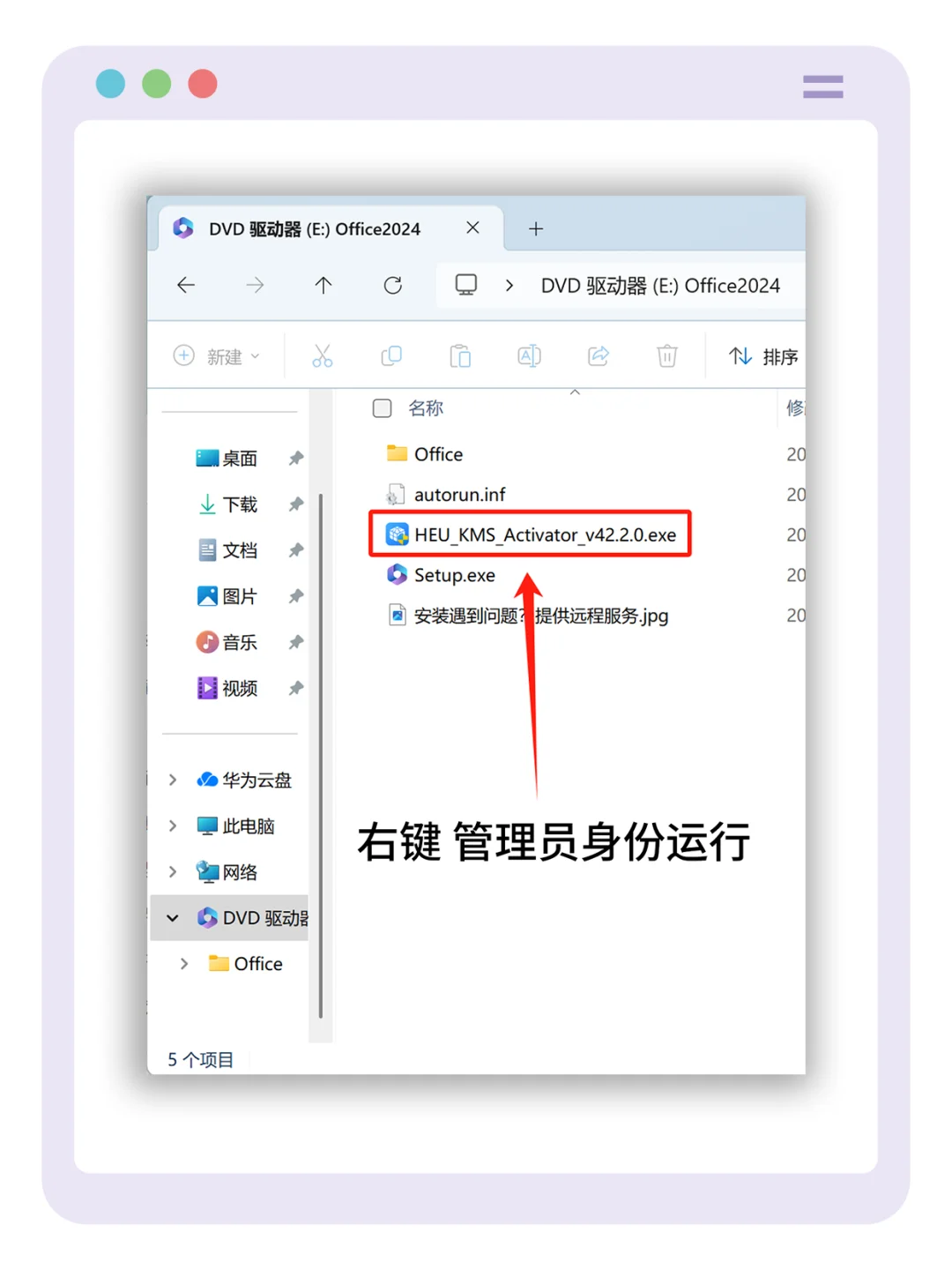Click the Refresh icon in navigation bar

[x=393, y=285]
